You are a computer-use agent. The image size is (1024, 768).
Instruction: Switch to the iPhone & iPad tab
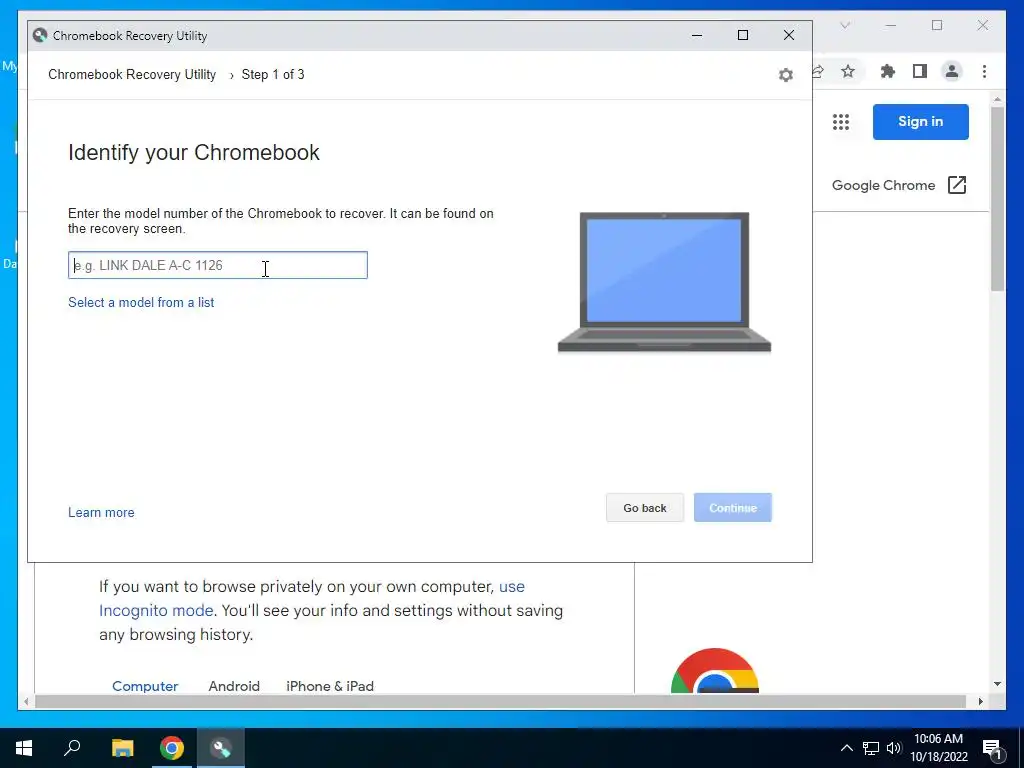[x=330, y=686]
